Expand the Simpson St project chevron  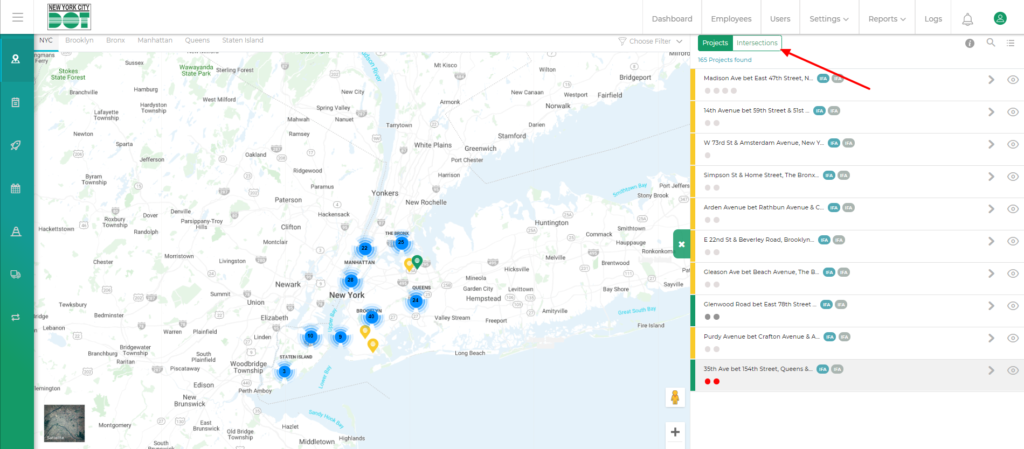point(991,177)
